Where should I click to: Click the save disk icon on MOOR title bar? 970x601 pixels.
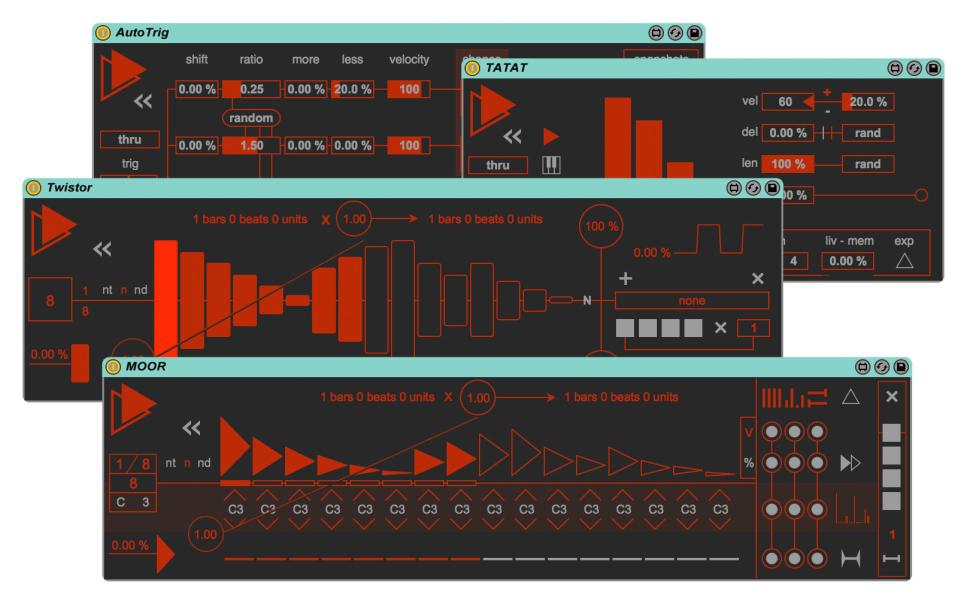click(902, 368)
